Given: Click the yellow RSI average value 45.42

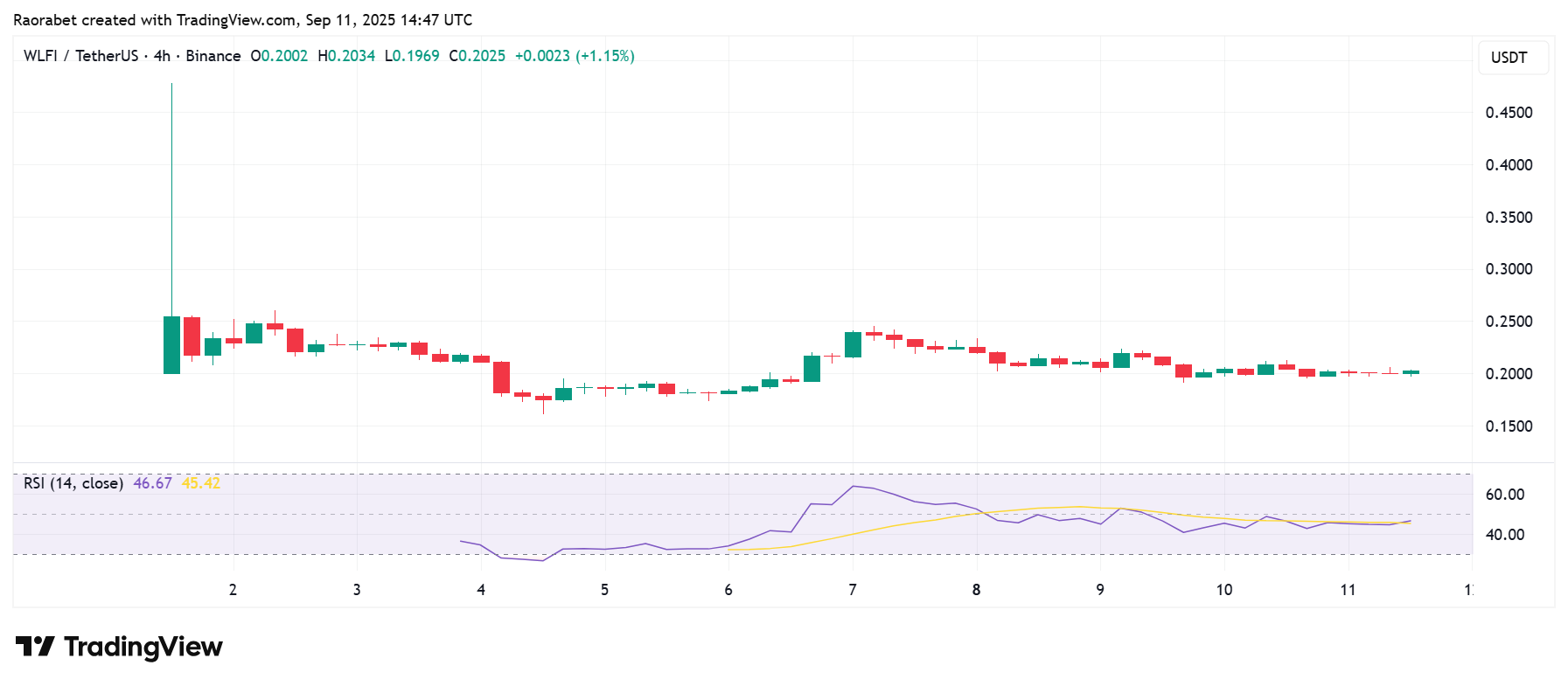Looking at the screenshot, I should tap(200, 483).
